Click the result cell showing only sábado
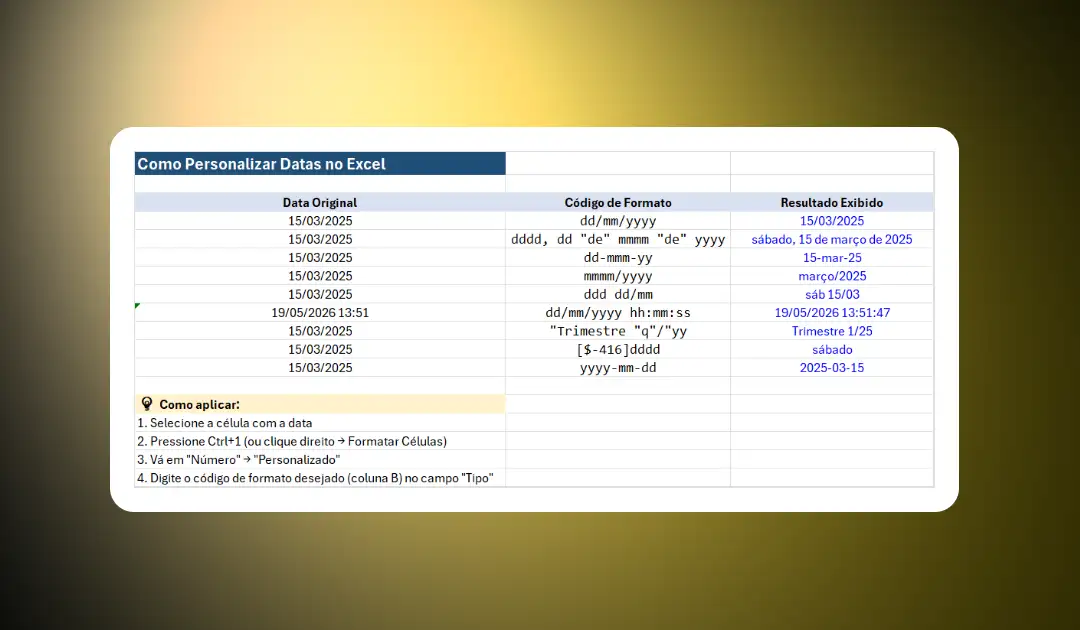The width and height of the screenshot is (1080, 630). pyautogui.click(x=832, y=349)
